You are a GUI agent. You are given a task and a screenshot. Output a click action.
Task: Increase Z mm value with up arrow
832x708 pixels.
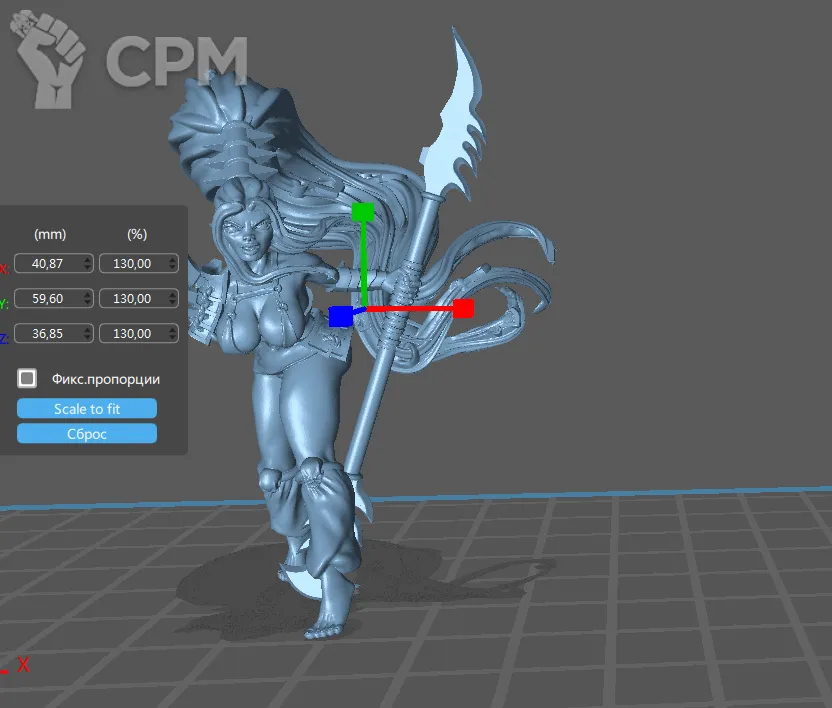point(88,329)
